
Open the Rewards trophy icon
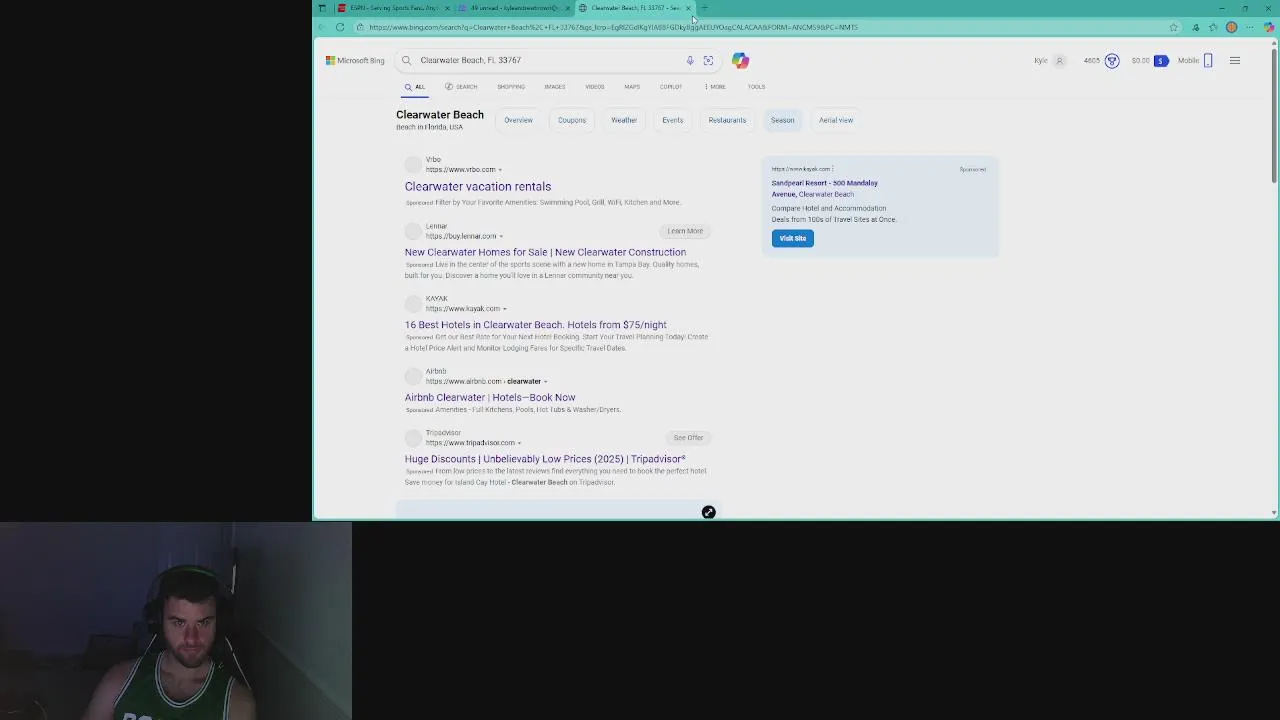[1111, 60]
